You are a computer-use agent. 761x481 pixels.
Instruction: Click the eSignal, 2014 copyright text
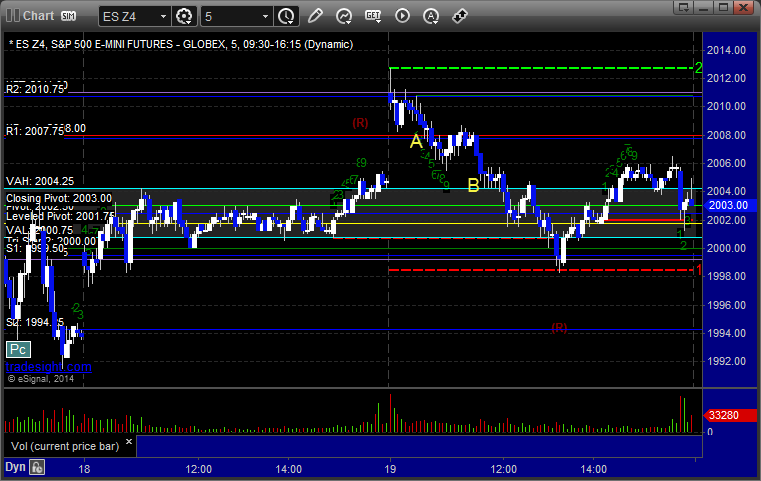(41, 379)
